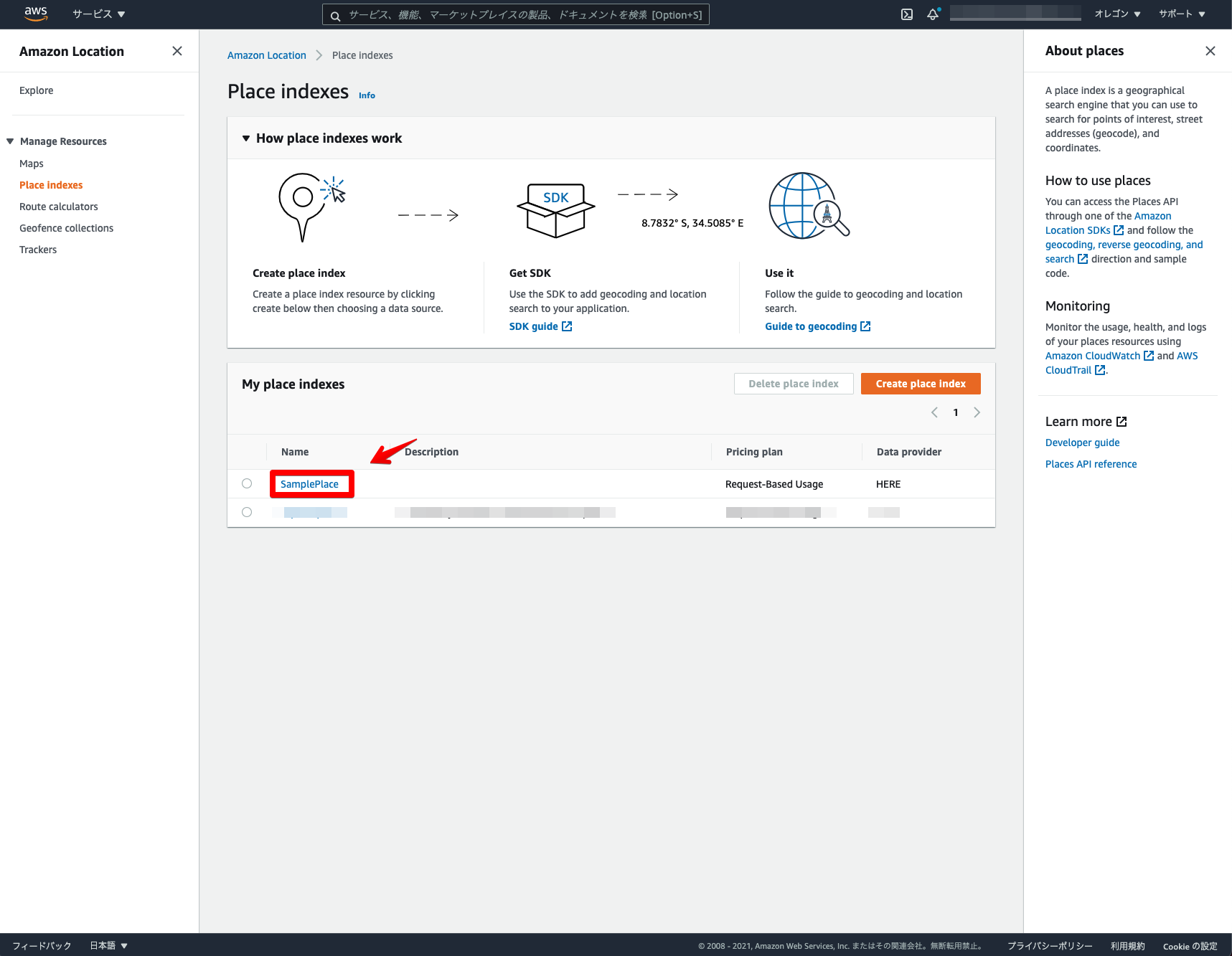Click the Description column header
1232x956 pixels.
pyautogui.click(x=431, y=452)
